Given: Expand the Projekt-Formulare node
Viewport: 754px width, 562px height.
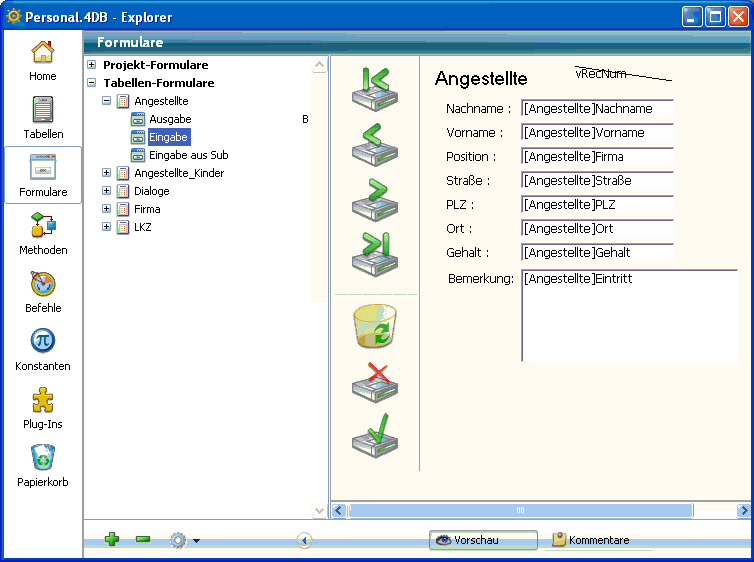Looking at the screenshot, I should click(92, 65).
